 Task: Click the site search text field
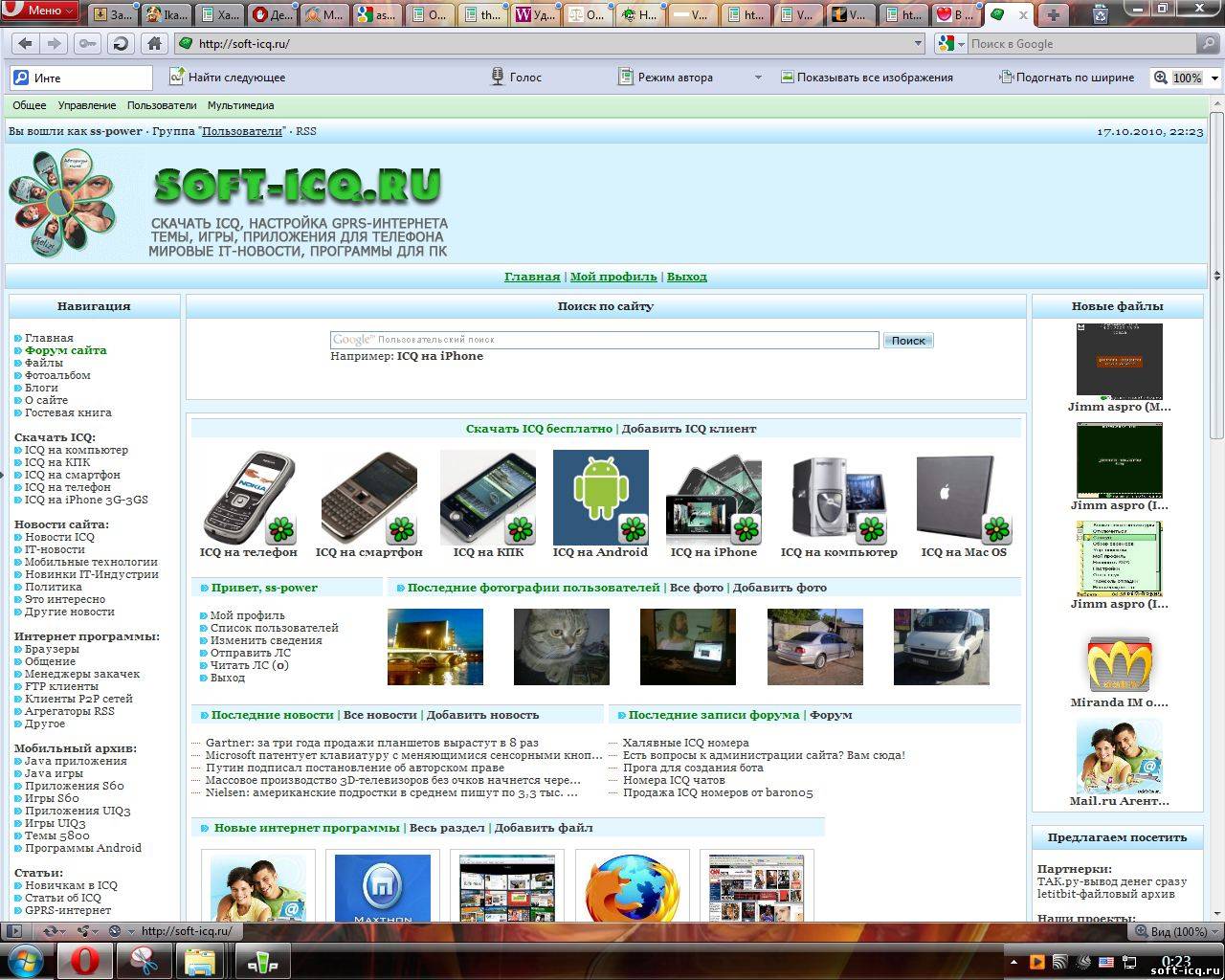[x=604, y=340]
